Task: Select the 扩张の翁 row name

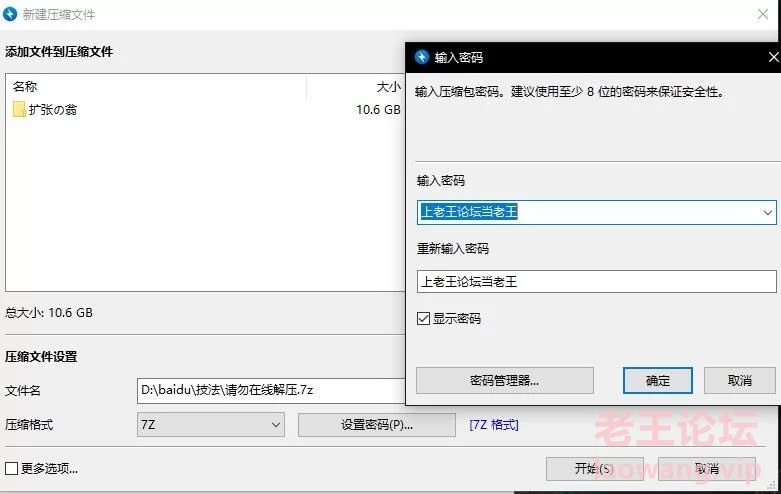Action: (x=53, y=110)
